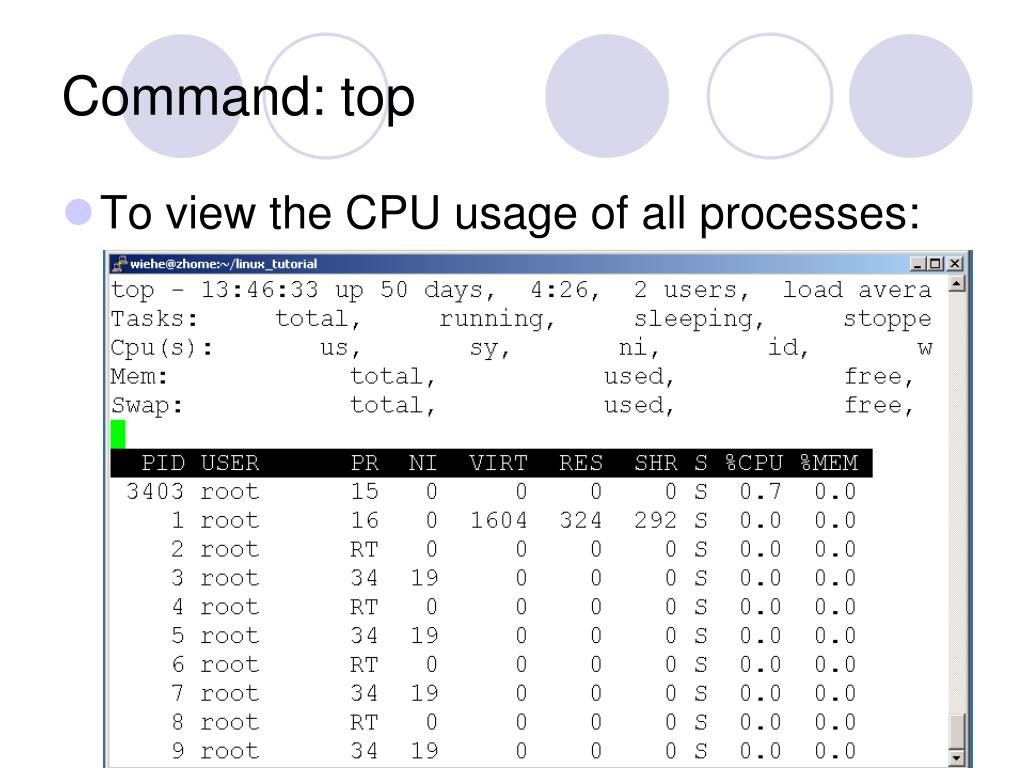Image resolution: width=1024 pixels, height=768 pixels.
Task: Minimize the terminal window
Action: (x=918, y=263)
